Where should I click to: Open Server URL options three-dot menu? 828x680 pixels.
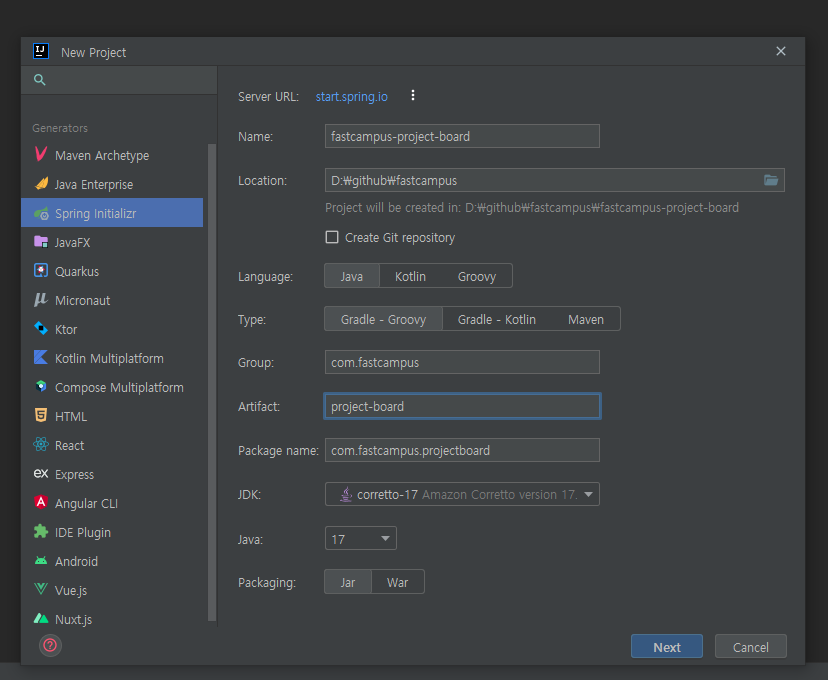[x=413, y=96]
